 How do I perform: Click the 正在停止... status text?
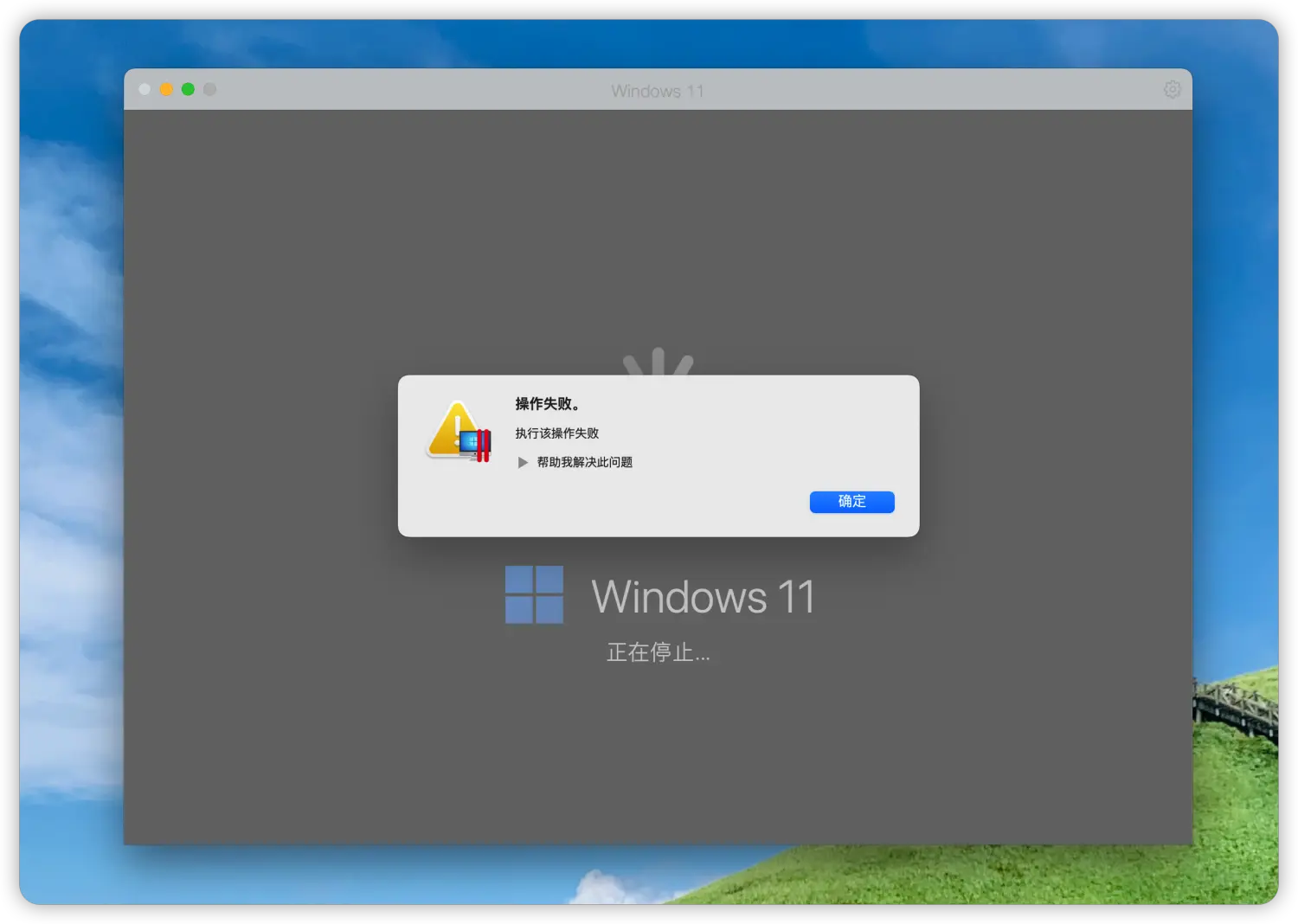point(659,652)
